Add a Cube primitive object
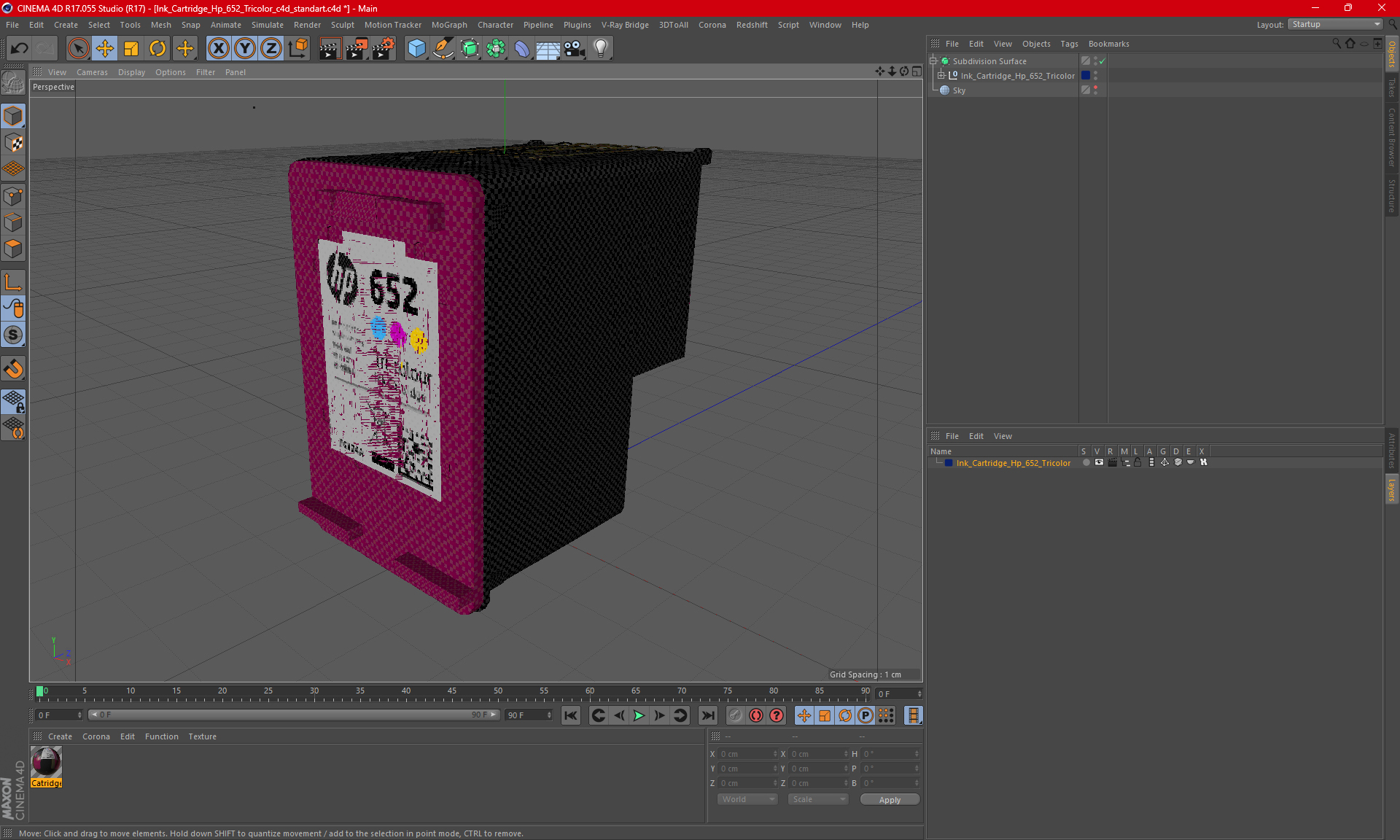Image resolution: width=1400 pixels, height=840 pixels. 416,49
